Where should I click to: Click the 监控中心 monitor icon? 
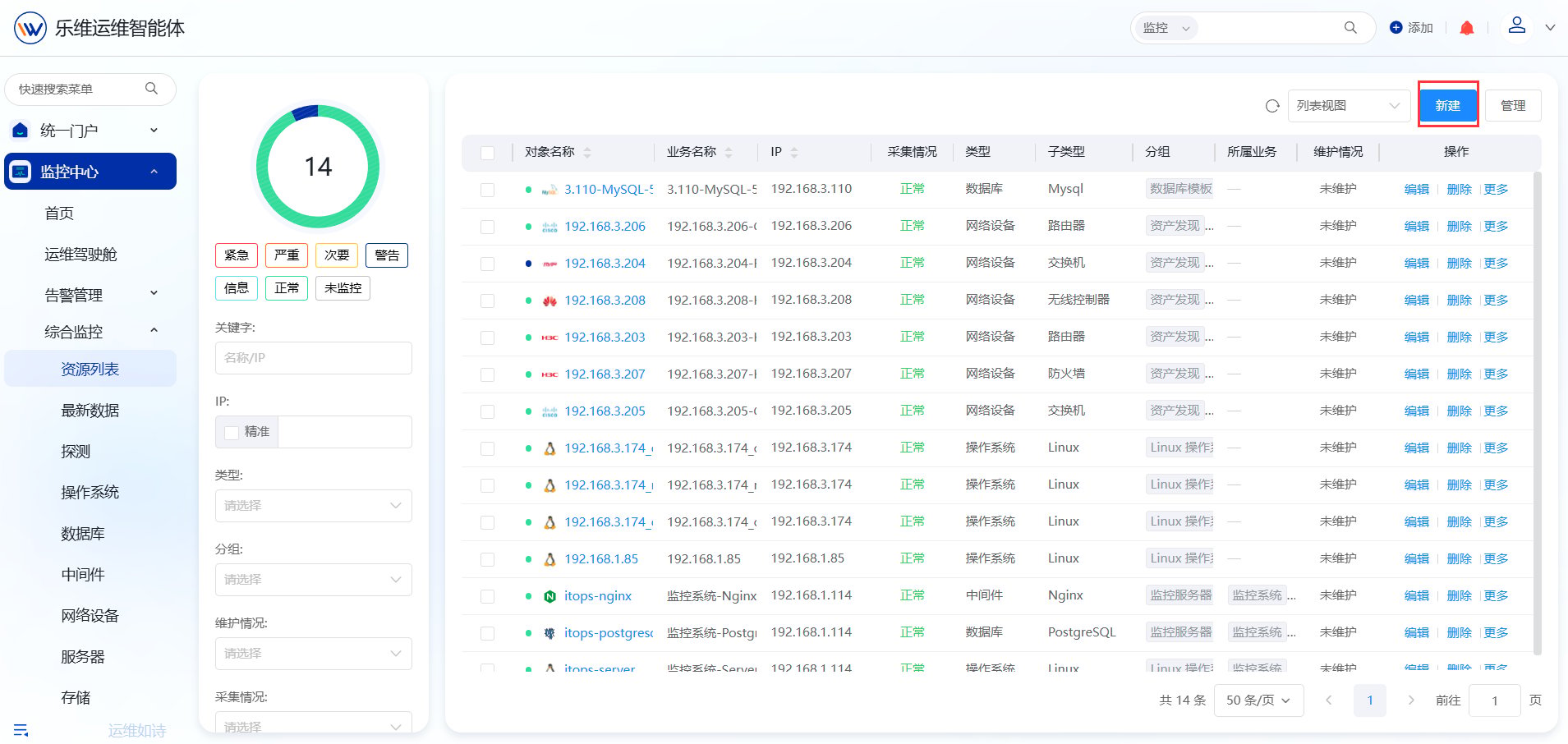pos(21,172)
